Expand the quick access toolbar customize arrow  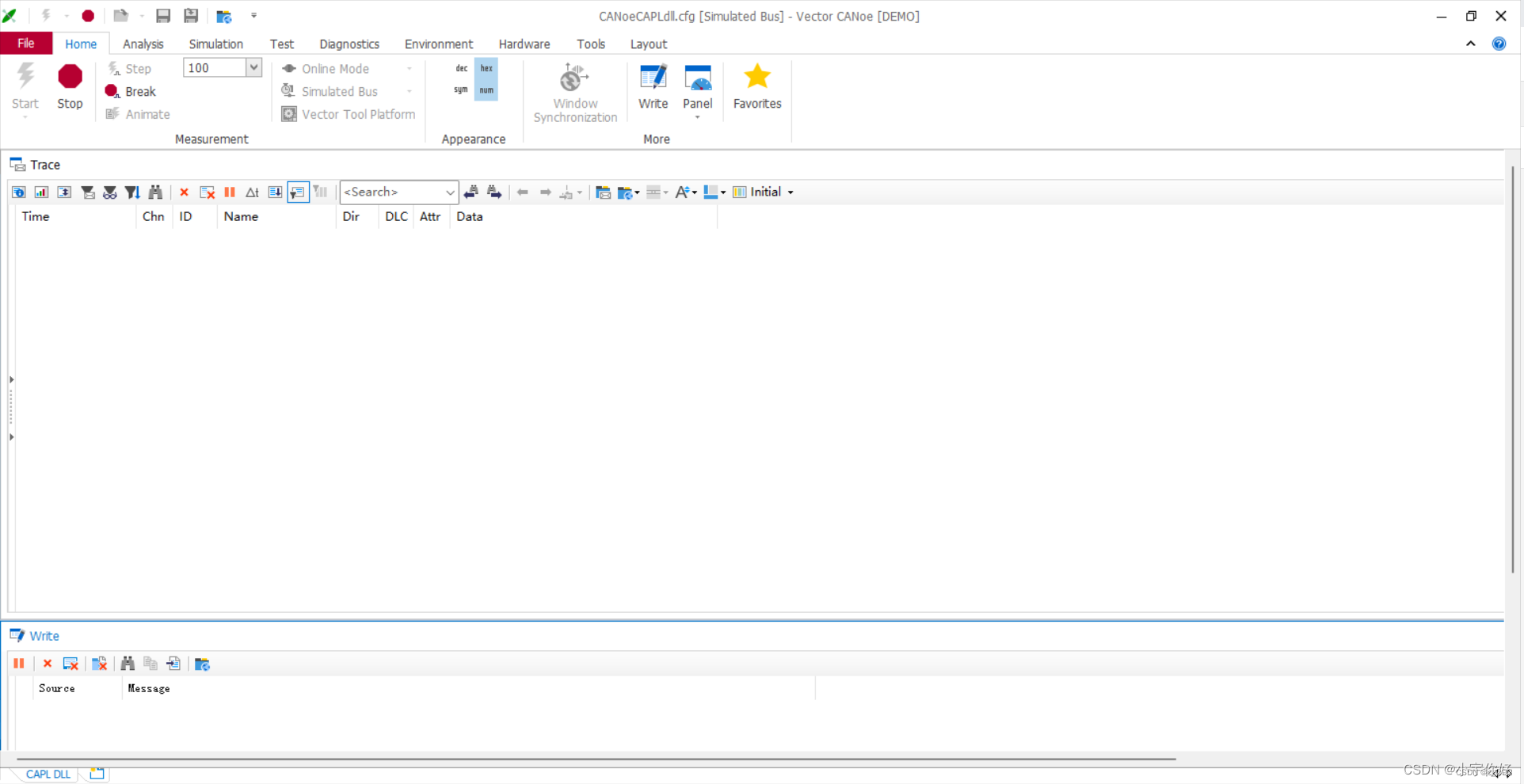pos(253,16)
